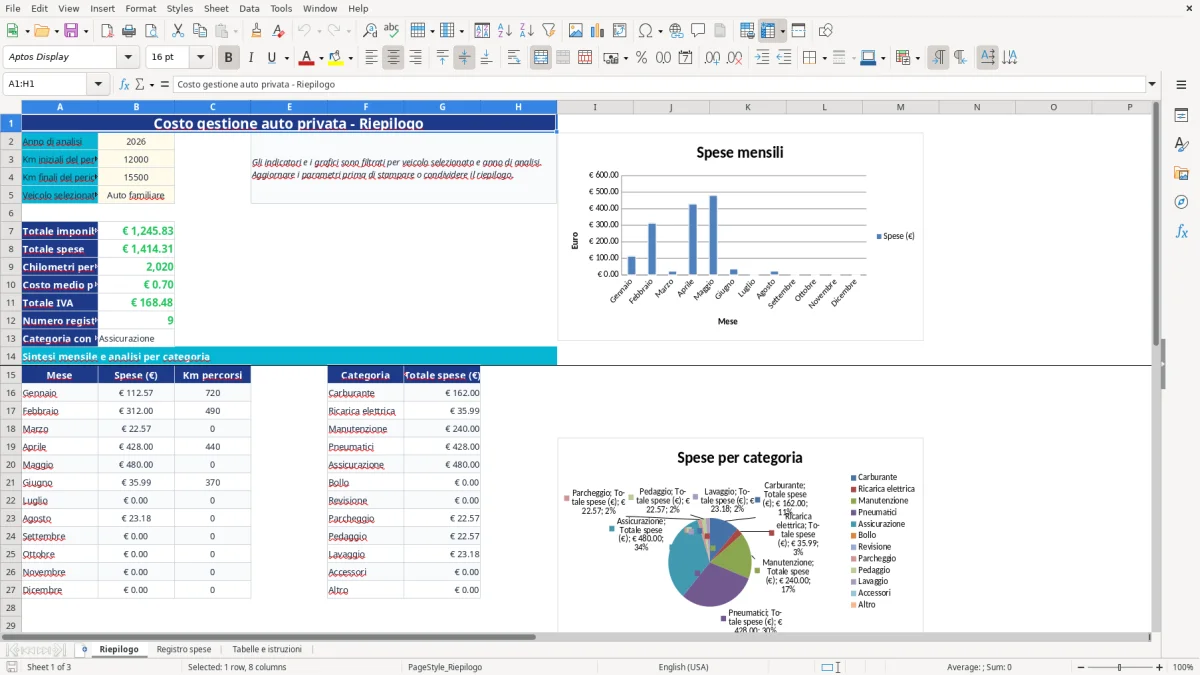Click the formula input line

[x=659, y=84]
